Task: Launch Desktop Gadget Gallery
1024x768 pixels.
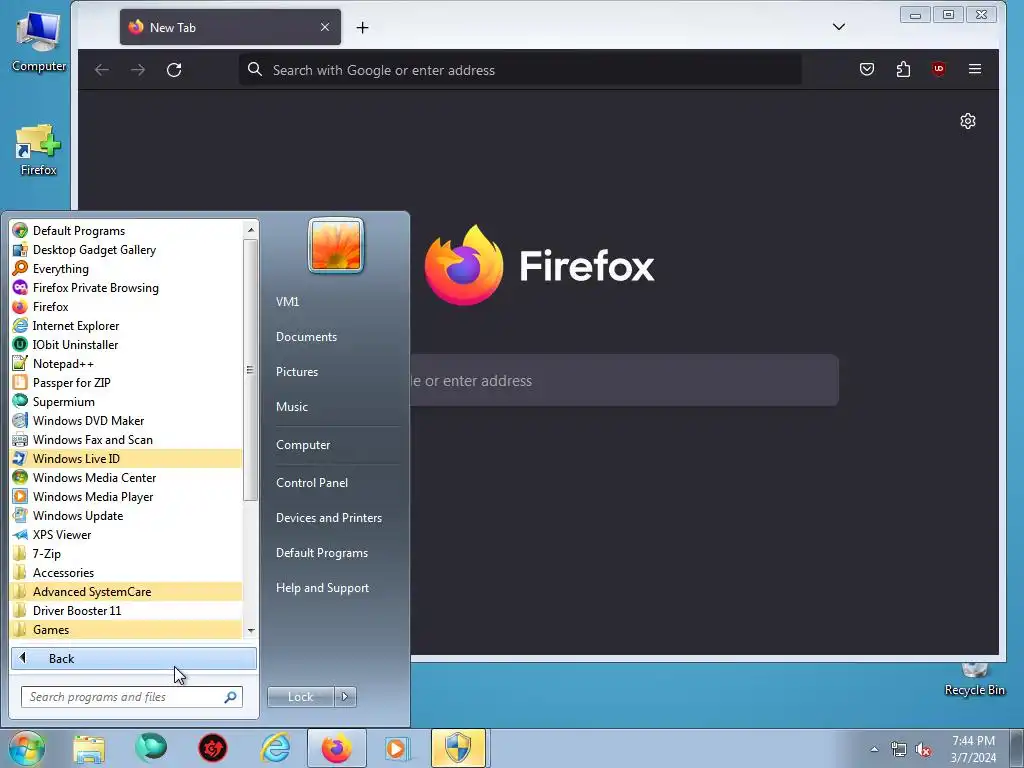Action: pos(127,249)
